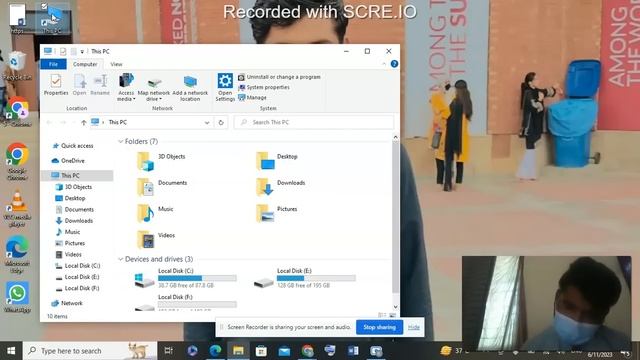Screen dimensions: 640x360
Task: Click the Access media ribbon icon
Action: [126, 87]
